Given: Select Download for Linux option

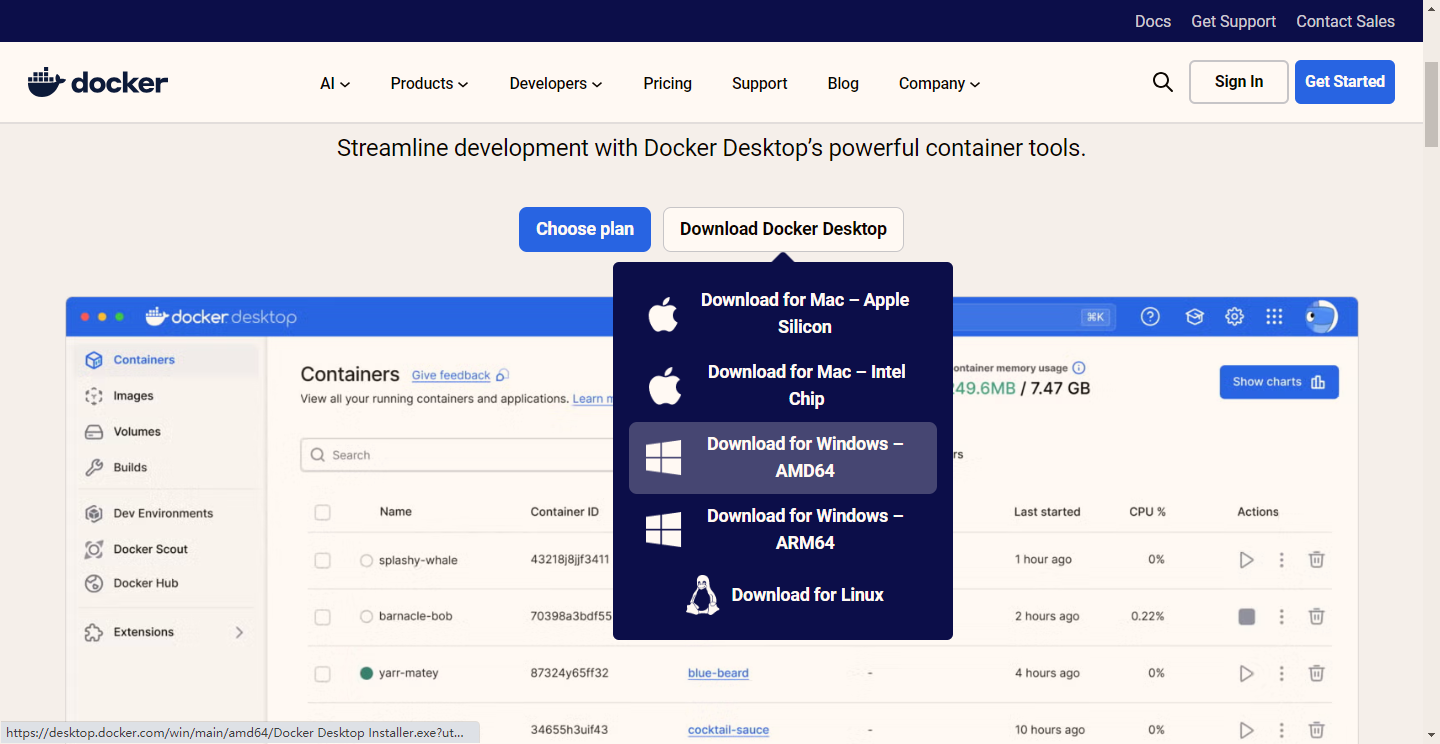Looking at the screenshot, I should pos(783,595).
